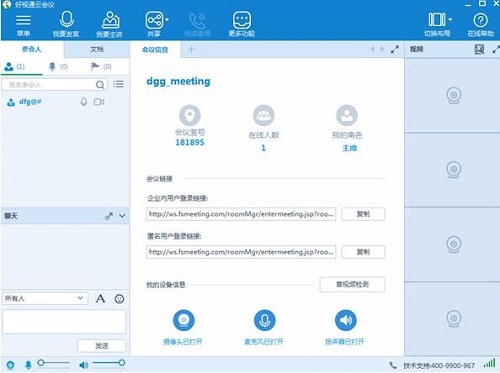Viewport: 500px width, 373px height.
Task: Switch to the 文档 tab
Action: coord(97,49)
